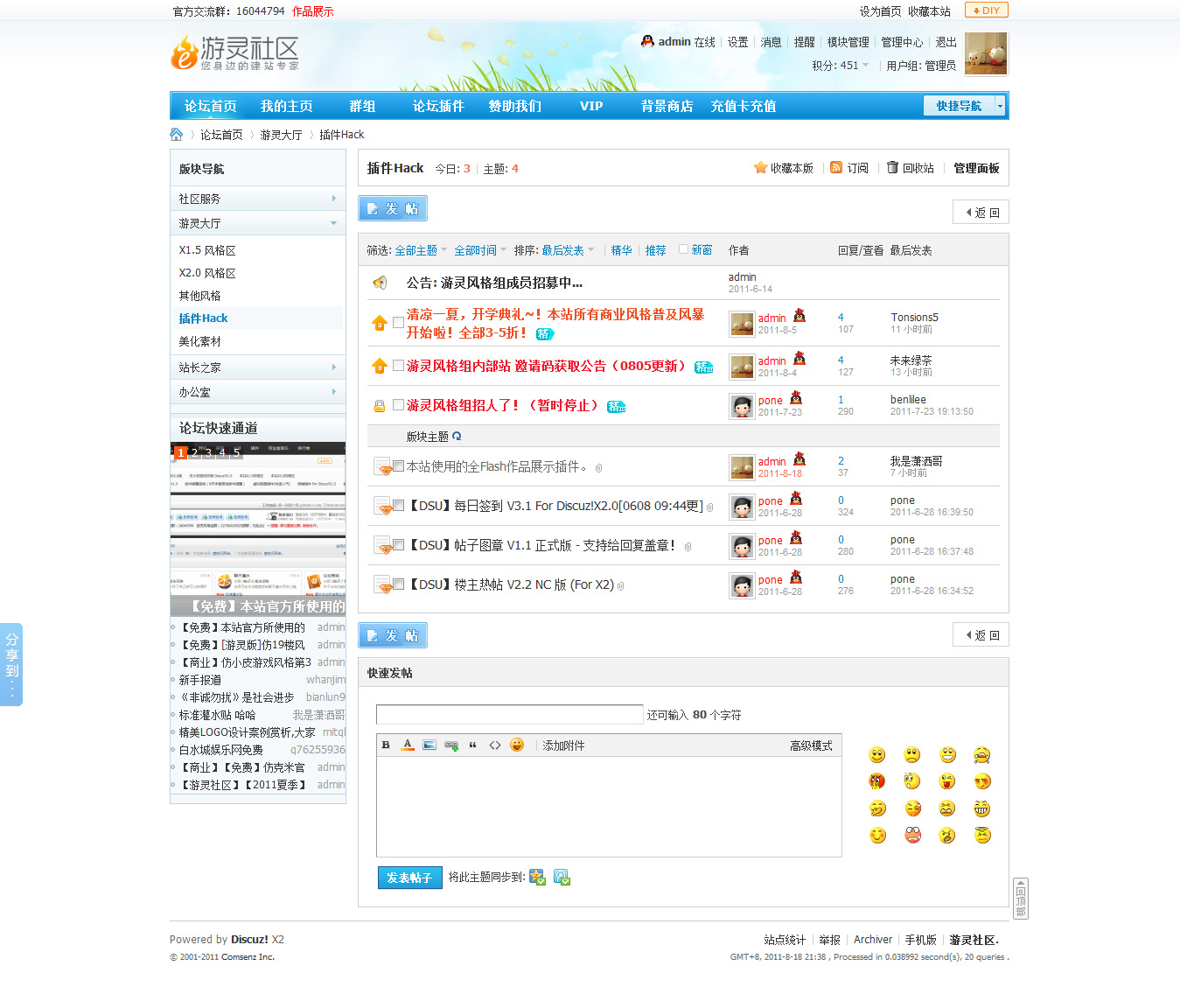This screenshot has width=1180, height=1008.
Task: Open the 最后发表 sort dropdown
Action: (568, 250)
